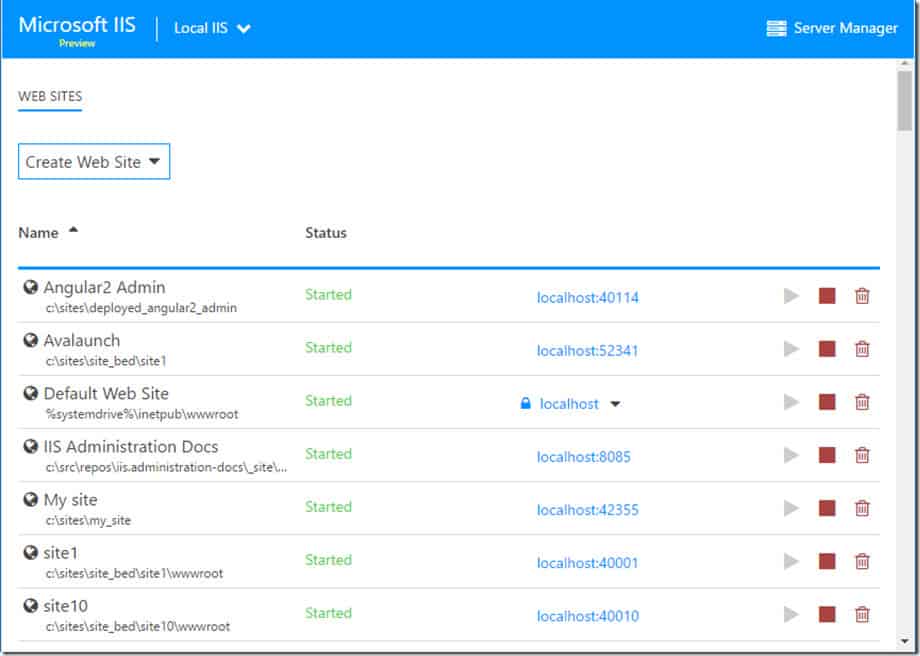
Task: Open the site10 name
Action: tap(66, 606)
